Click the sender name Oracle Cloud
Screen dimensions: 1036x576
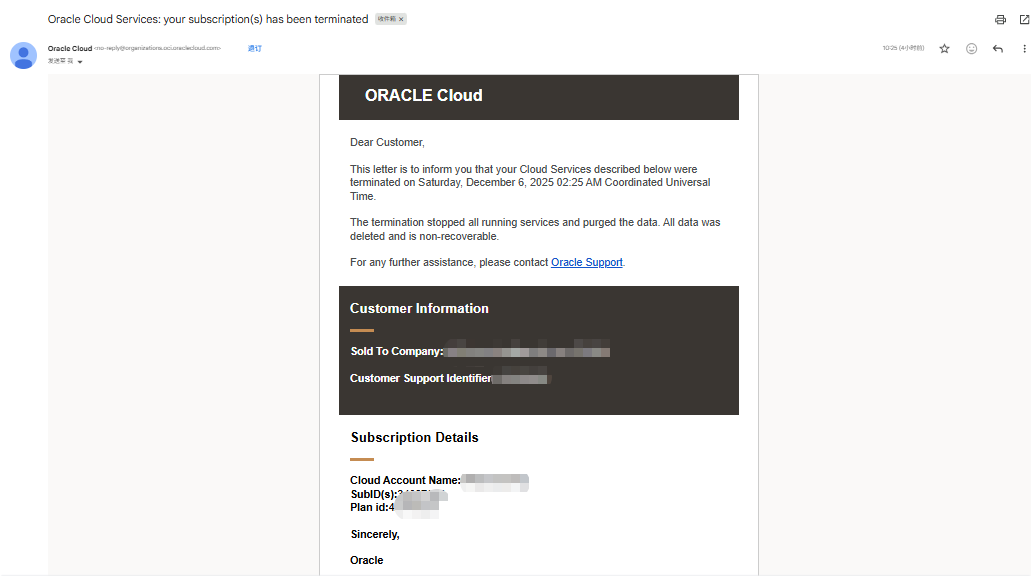click(x=70, y=48)
